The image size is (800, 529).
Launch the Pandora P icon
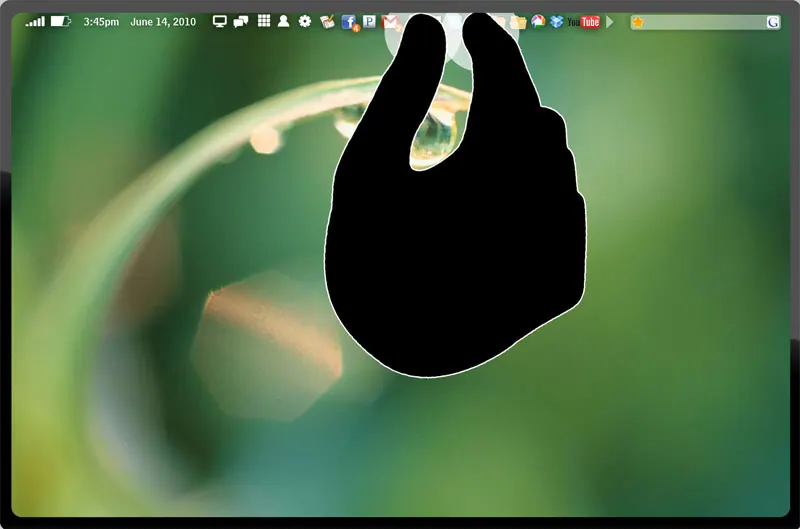[x=369, y=21]
